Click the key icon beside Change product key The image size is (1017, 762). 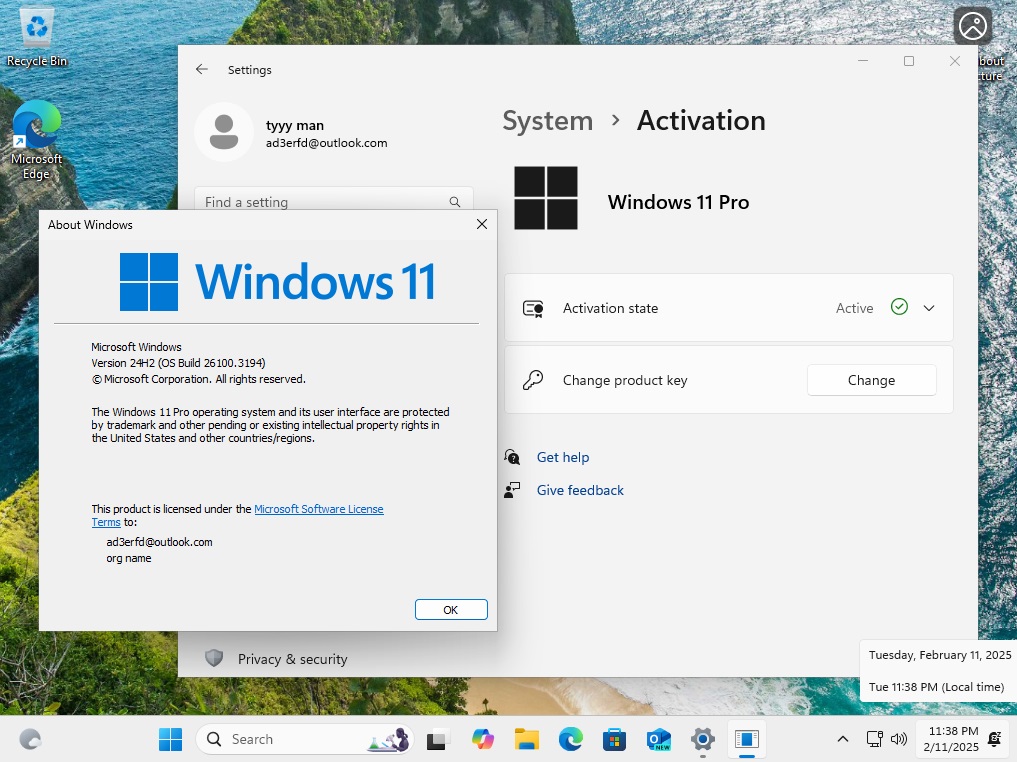point(533,380)
